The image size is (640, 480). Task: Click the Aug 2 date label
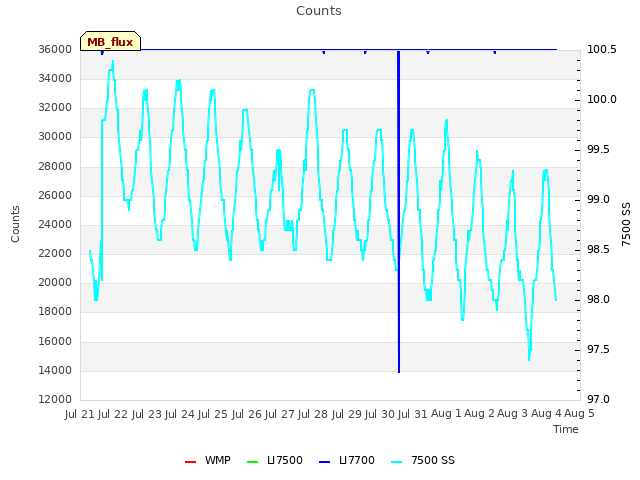click(480, 414)
